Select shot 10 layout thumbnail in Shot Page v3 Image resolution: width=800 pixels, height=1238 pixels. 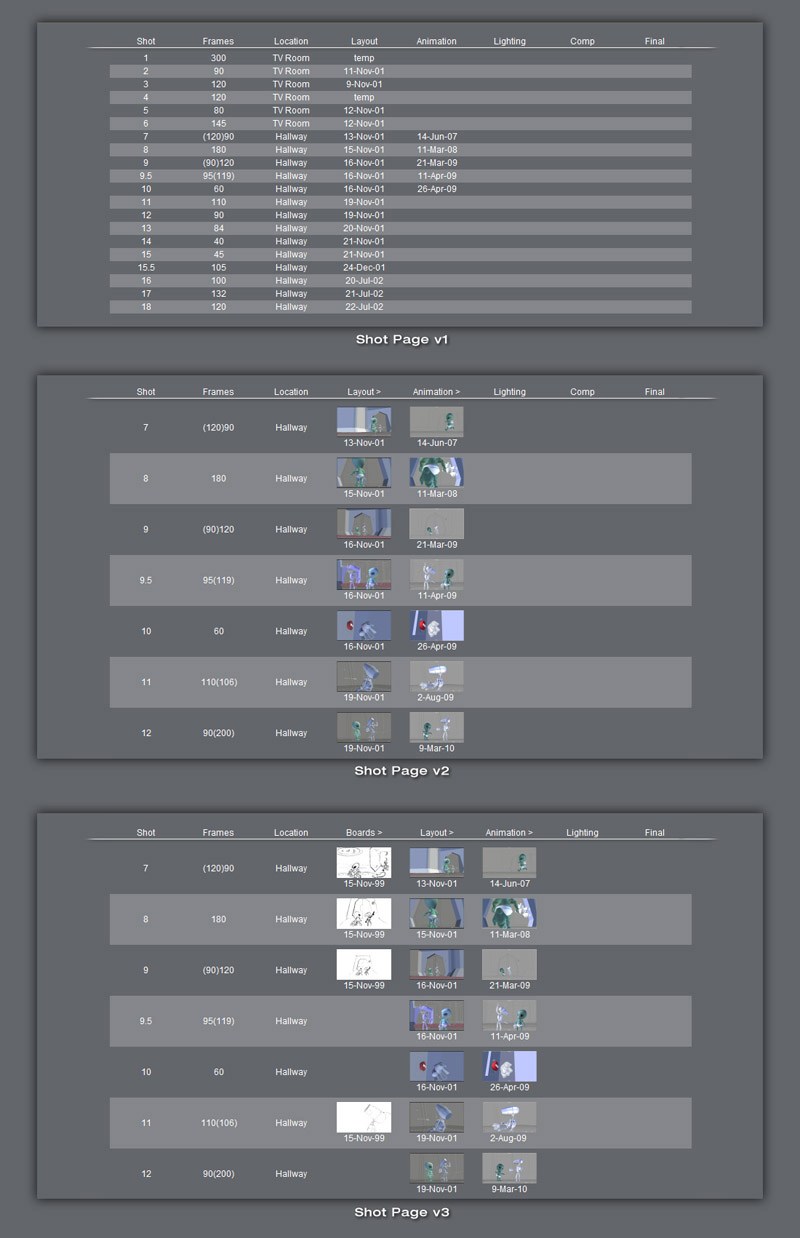(x=436, y=1066)
